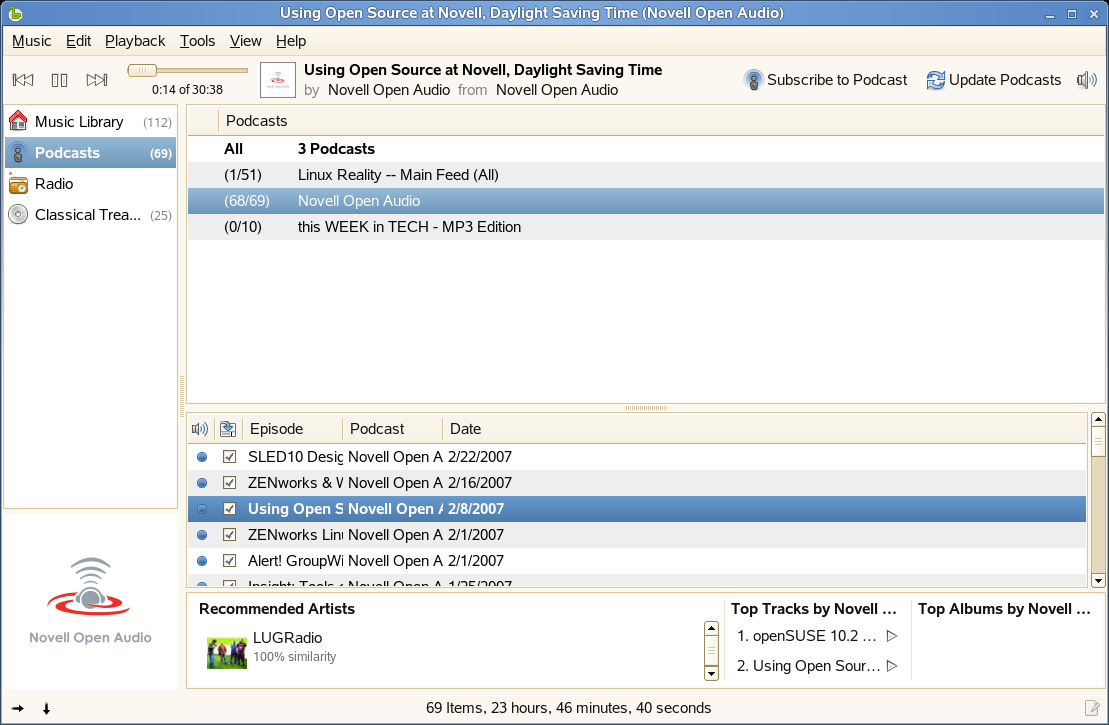Skip to the next track
This screenshot has height=725, width=1109.
click(x=97, y=80)
